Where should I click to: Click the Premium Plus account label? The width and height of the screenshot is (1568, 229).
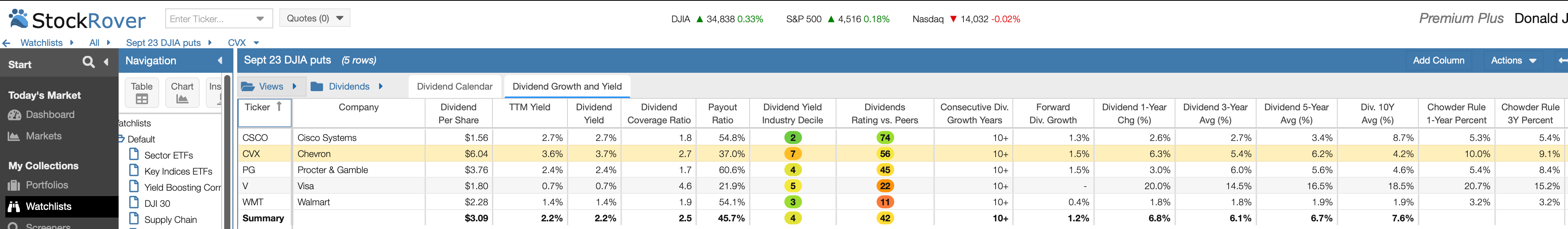[1461, 18]
